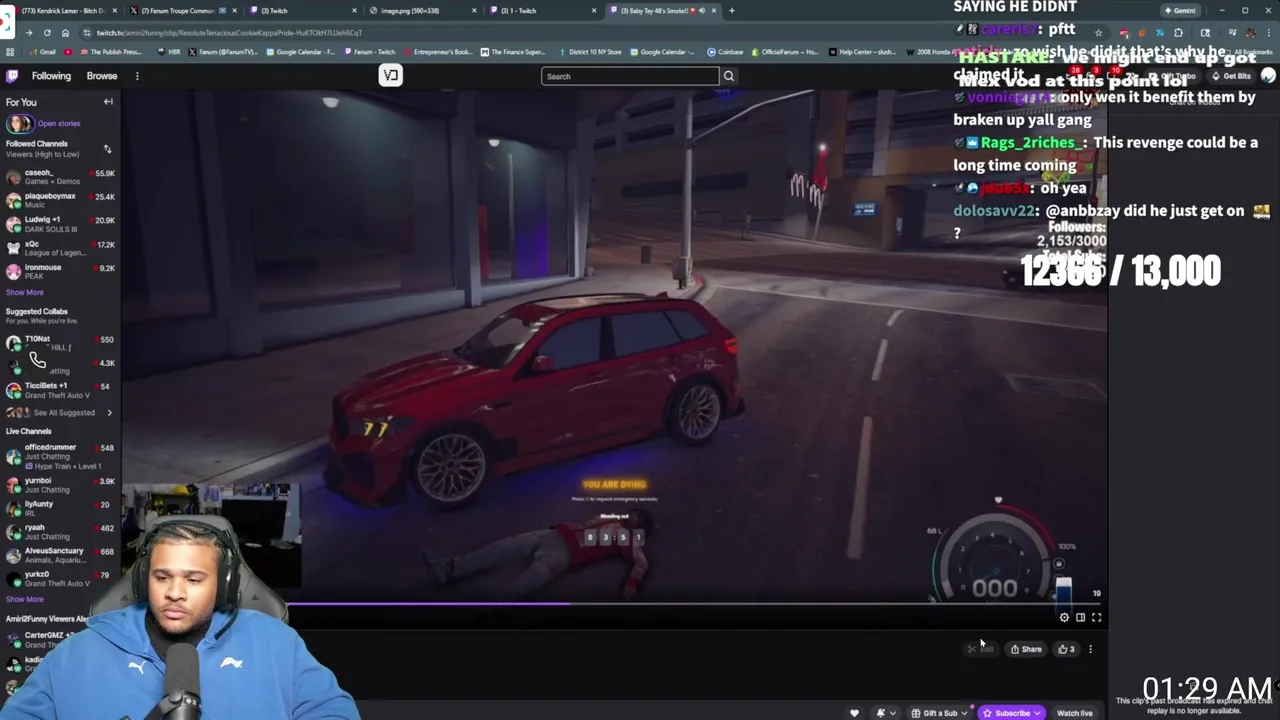Click the Edit clip button
The image size is (1280, 720).
pos(981,649)
